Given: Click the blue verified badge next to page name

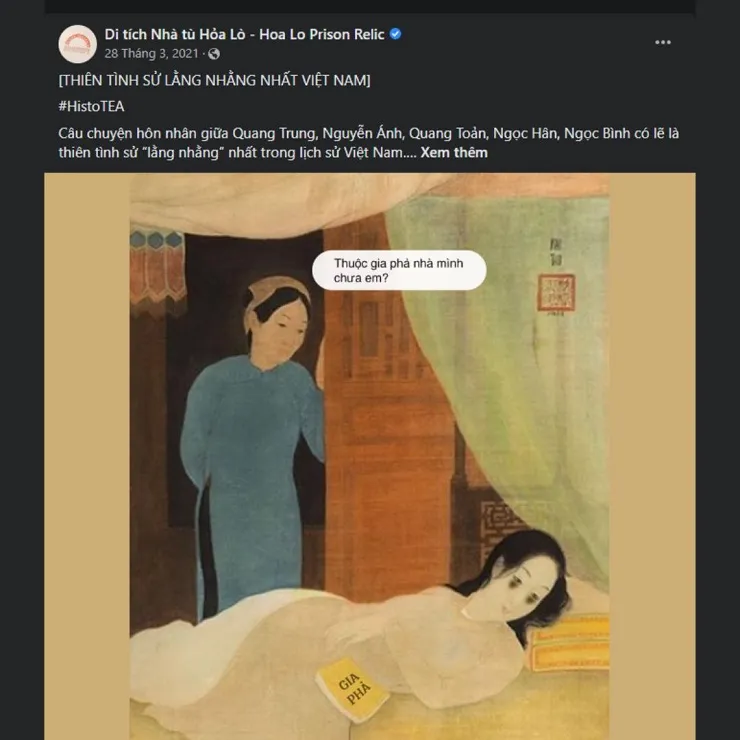Looking at the screenshot, I should (x=395, y=34).
